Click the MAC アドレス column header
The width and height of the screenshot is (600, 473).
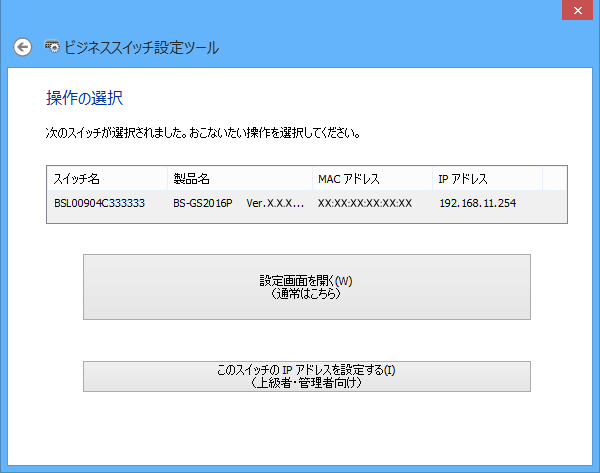373,179
